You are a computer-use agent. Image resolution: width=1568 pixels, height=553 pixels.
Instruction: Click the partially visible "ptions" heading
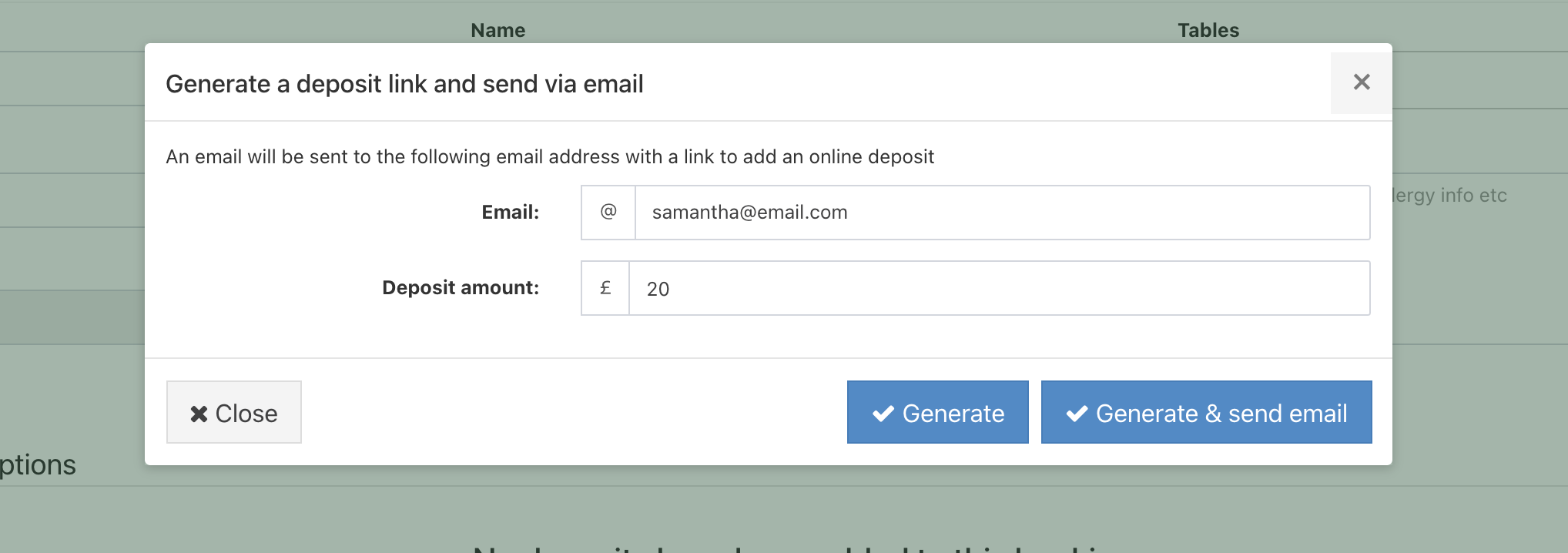38,465
